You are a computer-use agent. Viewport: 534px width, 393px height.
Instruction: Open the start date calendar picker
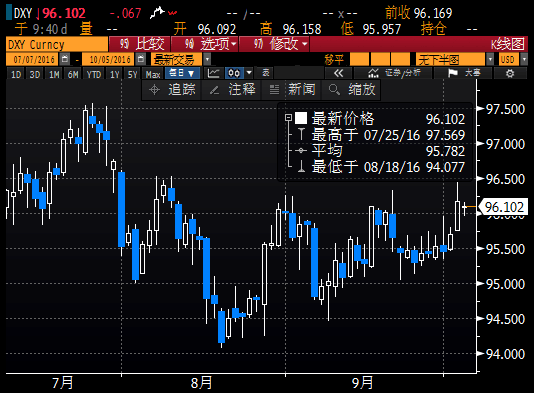tap(64, 59)
